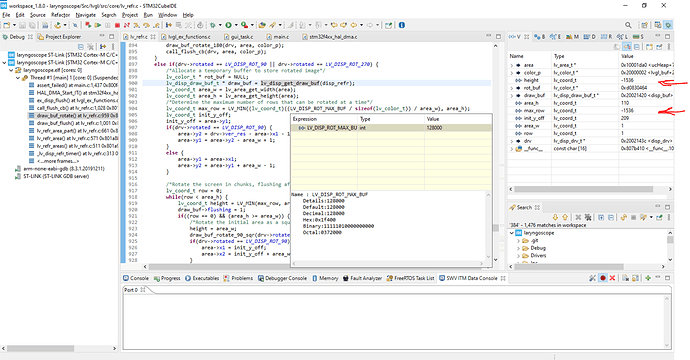Expand the color_p variable row
Viewport: 690px width, 360px height.
coord(511,73)
